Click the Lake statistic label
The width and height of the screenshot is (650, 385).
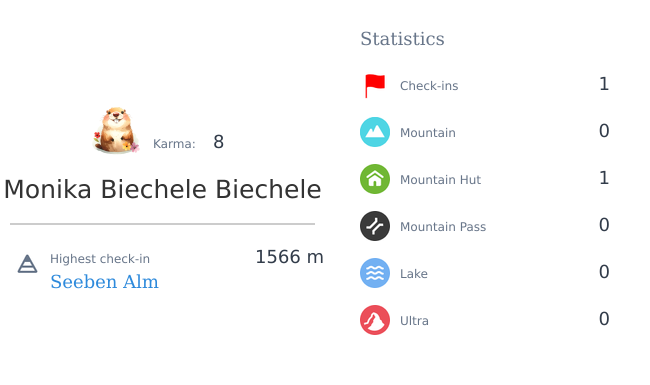pyautogui.click(x=414, y=274)
